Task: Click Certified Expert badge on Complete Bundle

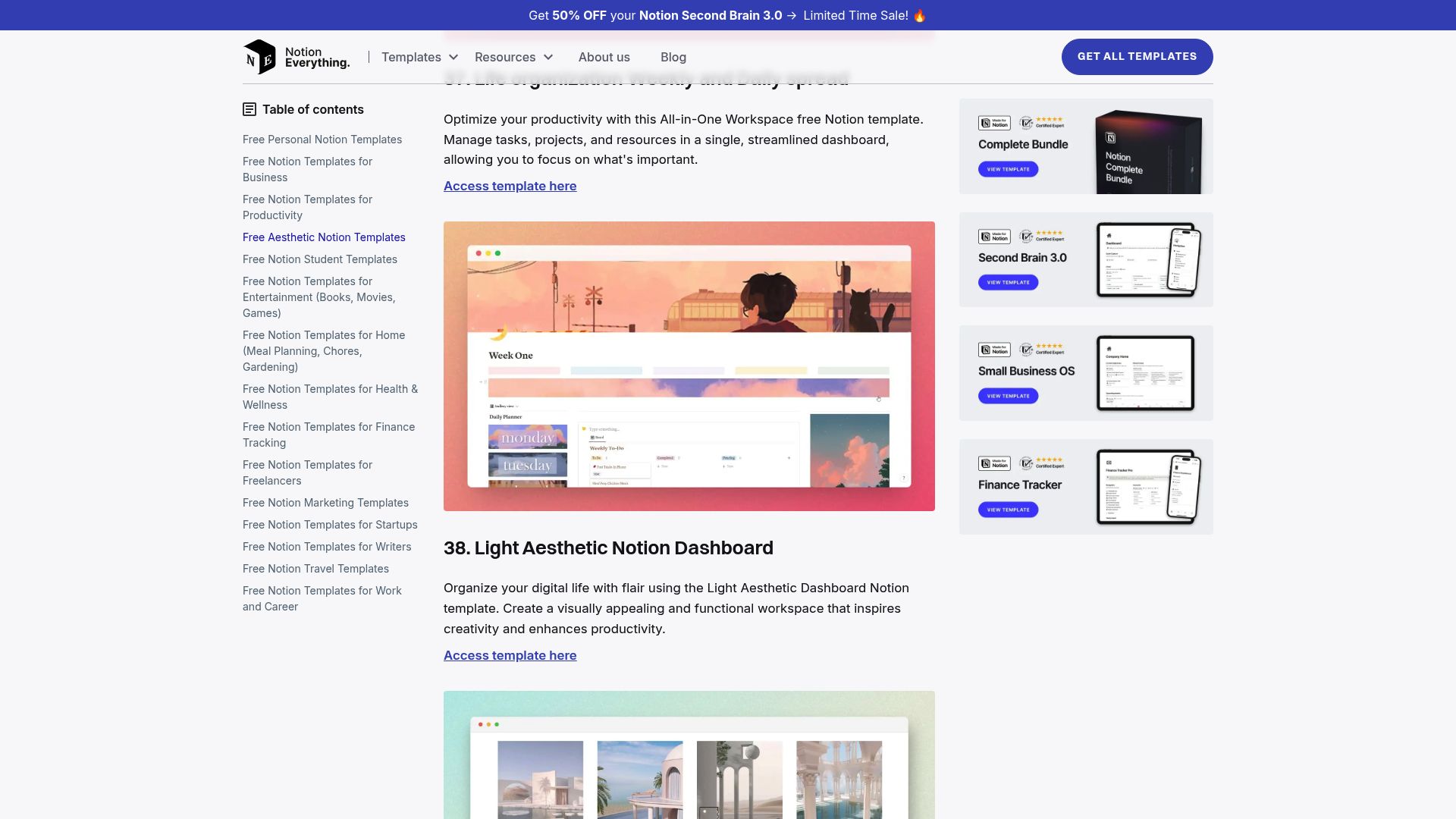Action: pos(1042,122)
